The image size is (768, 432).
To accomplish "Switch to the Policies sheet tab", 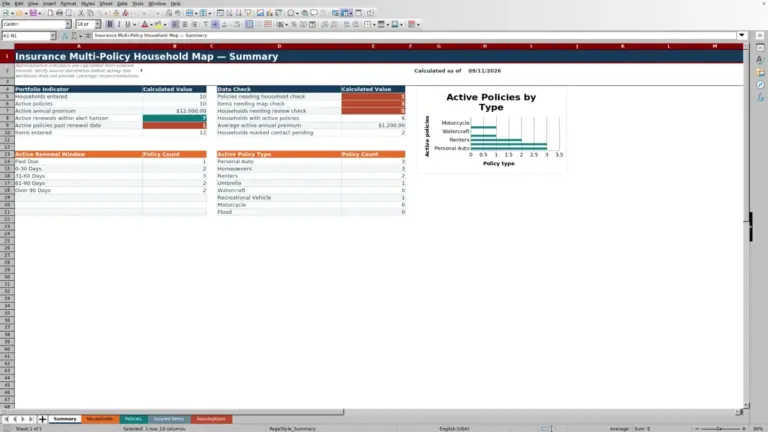I will (133, 419).
